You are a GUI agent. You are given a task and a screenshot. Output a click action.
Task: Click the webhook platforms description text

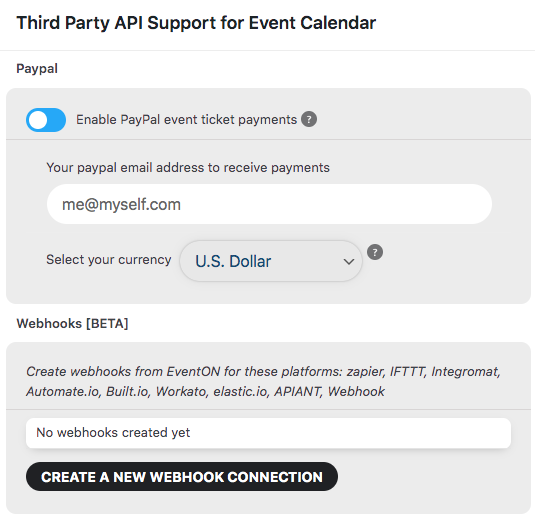pos(263,381)
